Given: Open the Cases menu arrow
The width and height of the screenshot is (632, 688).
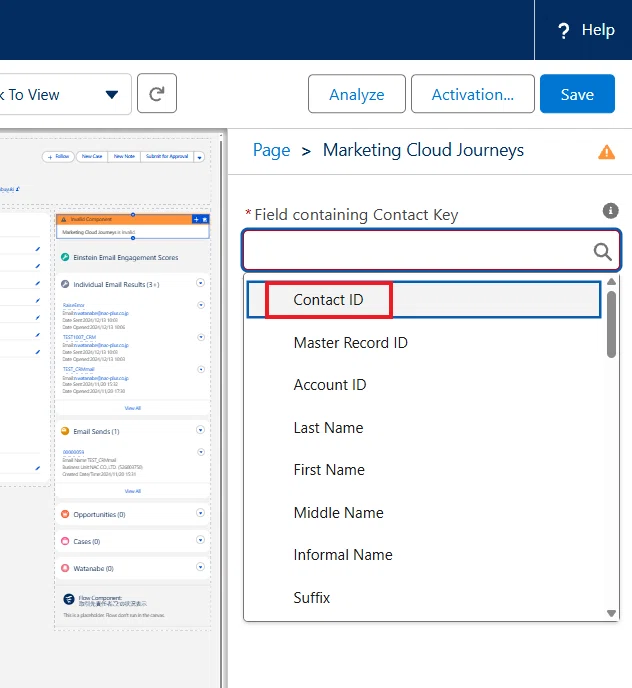Looking at the screenshot, I should (x=201, y=540).
